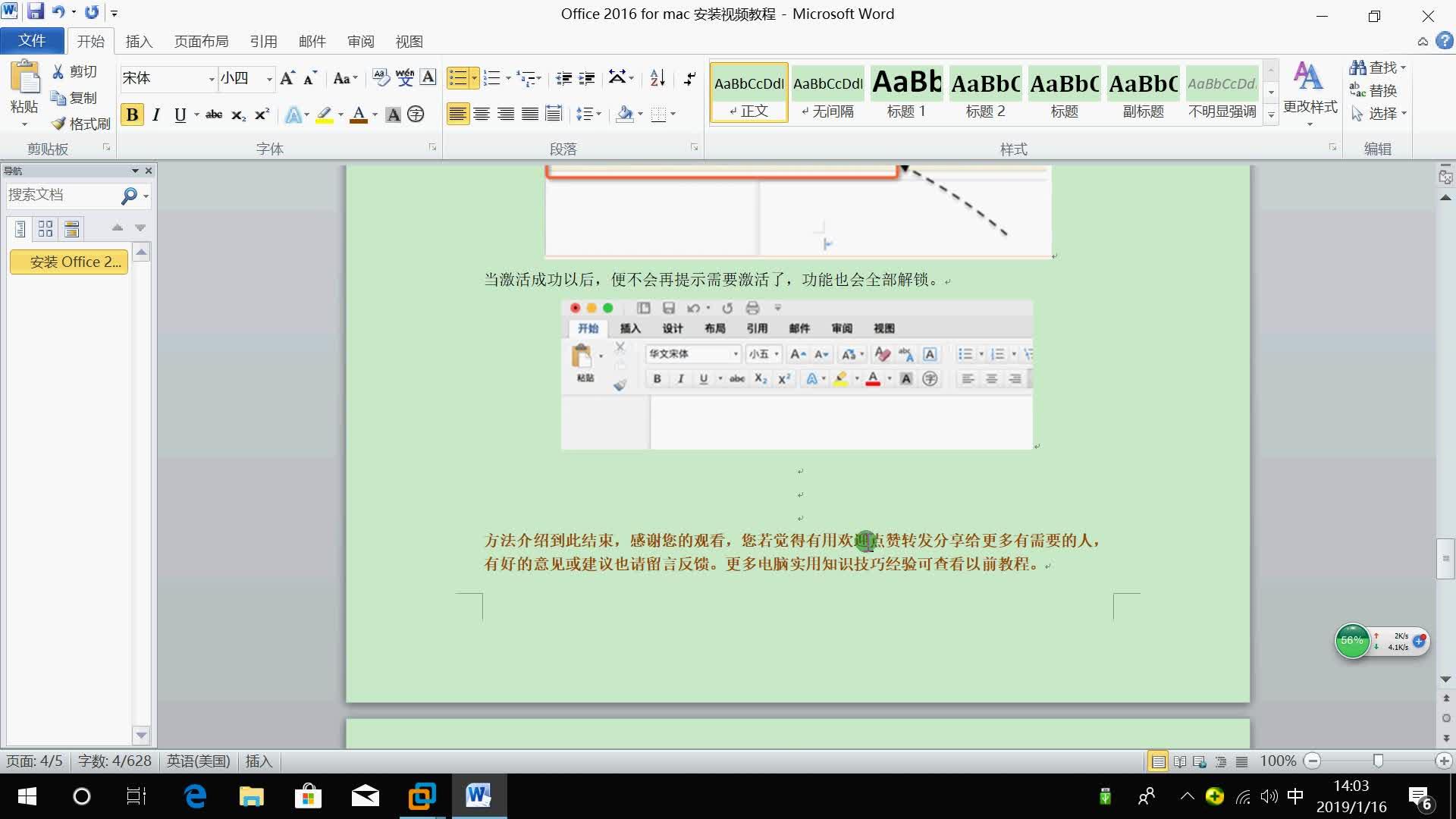This screenshot has height=819, width=1456.
Task: Click the 替换 Replace button
Action: (1373, 90)
